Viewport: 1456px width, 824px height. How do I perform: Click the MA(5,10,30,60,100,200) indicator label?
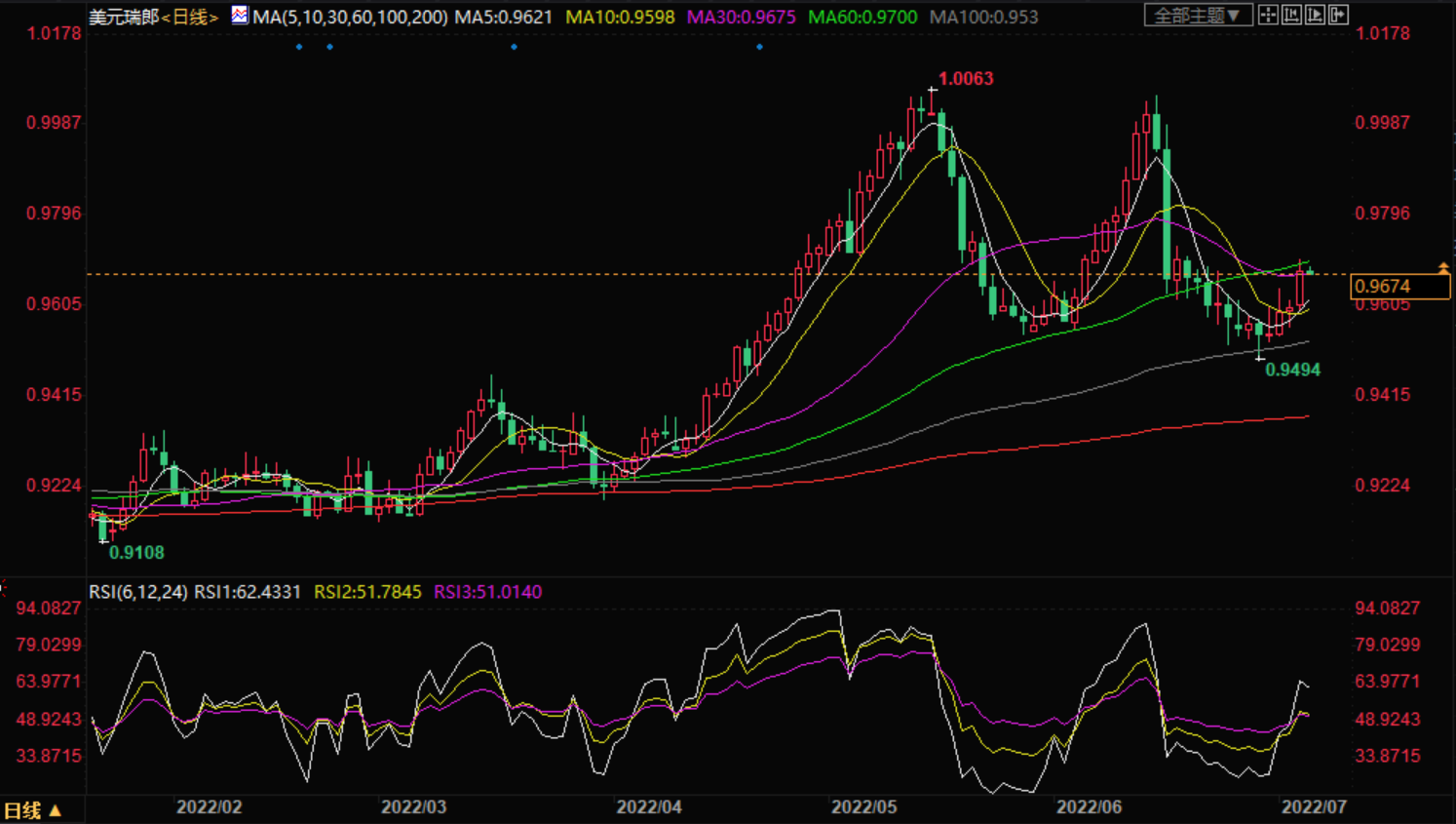coord(350,18)
